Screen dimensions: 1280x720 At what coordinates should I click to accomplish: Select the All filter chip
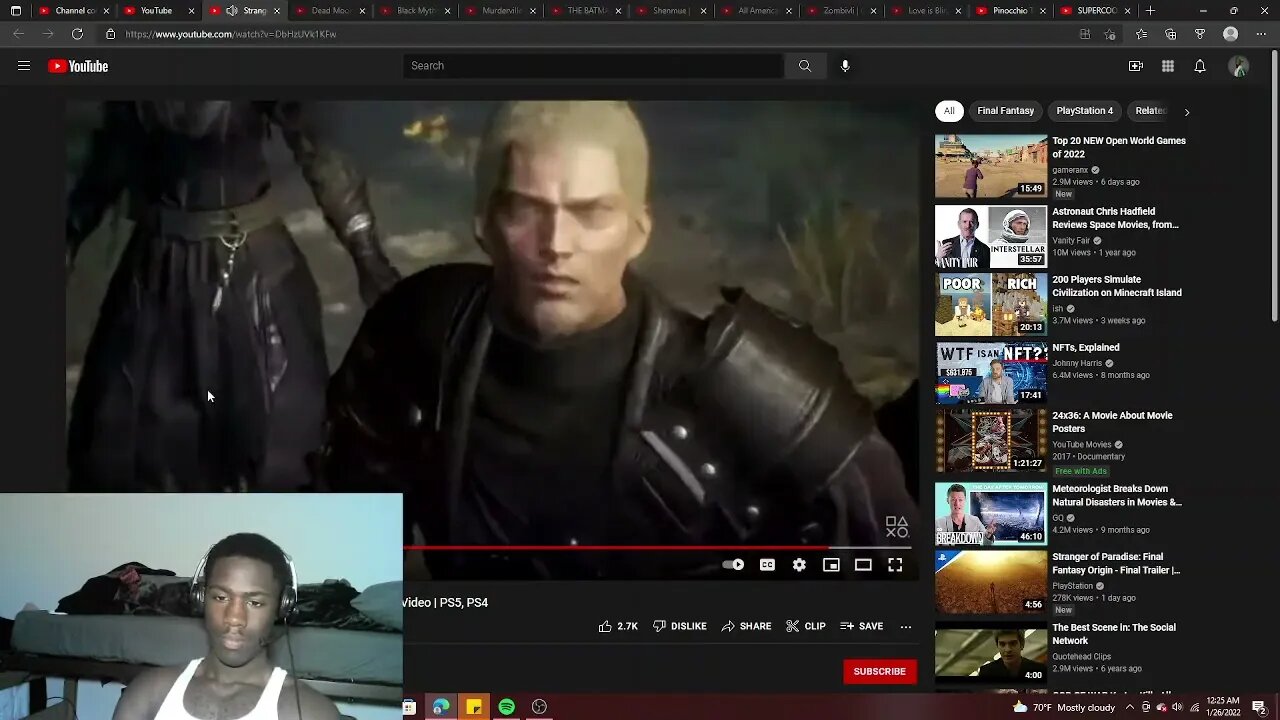point(949,111)
